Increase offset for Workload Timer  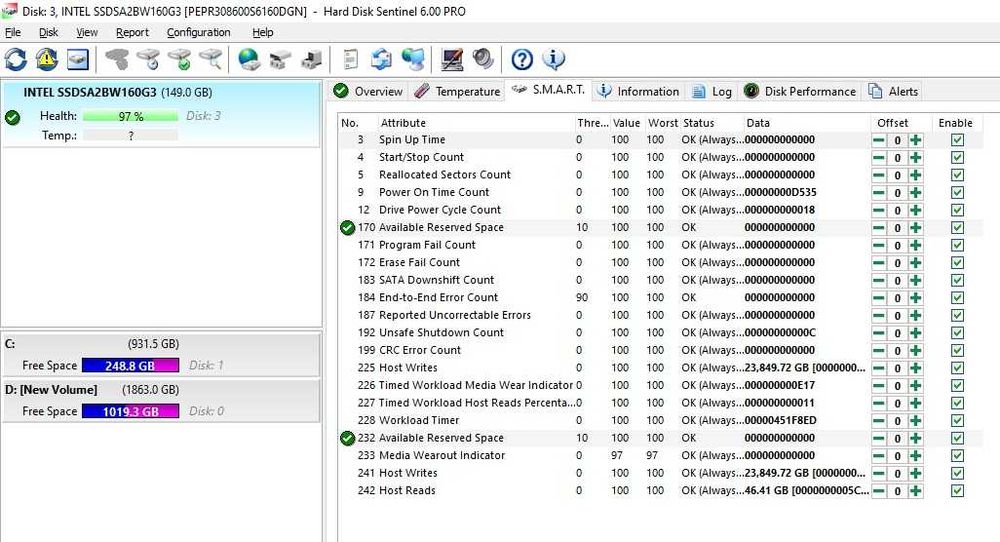coord(916,421)
